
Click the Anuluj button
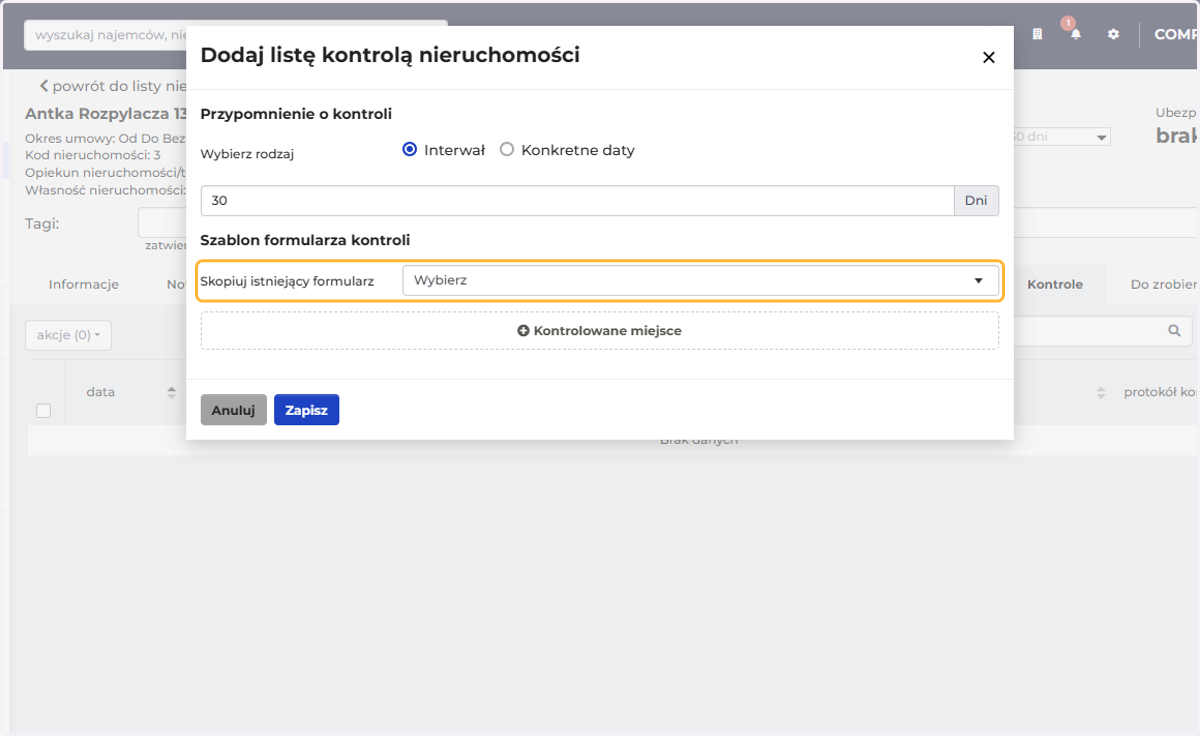tap(233, 410)
